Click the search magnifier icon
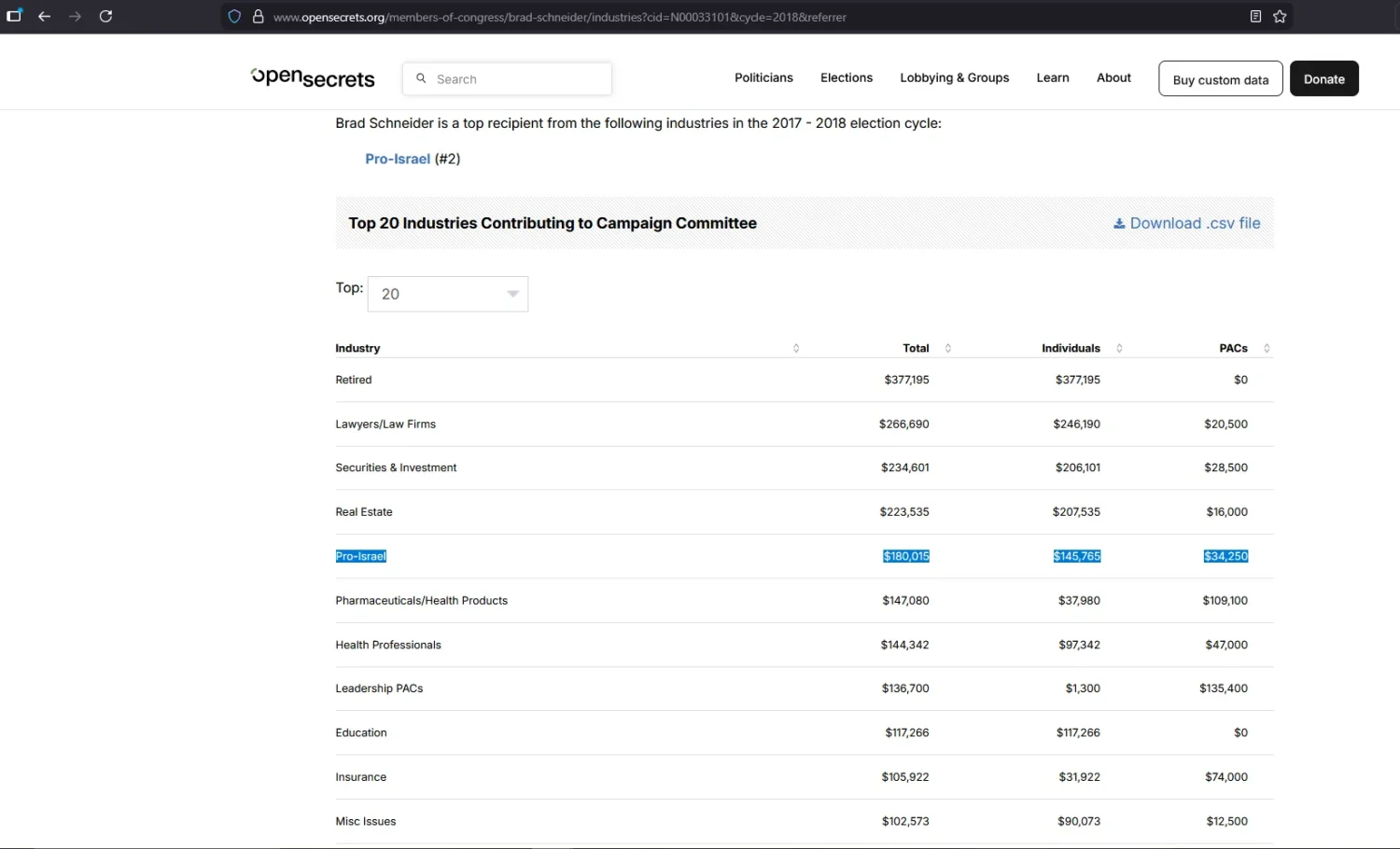This screenshot has height=849, width=1400. click(x=421, y=79)
